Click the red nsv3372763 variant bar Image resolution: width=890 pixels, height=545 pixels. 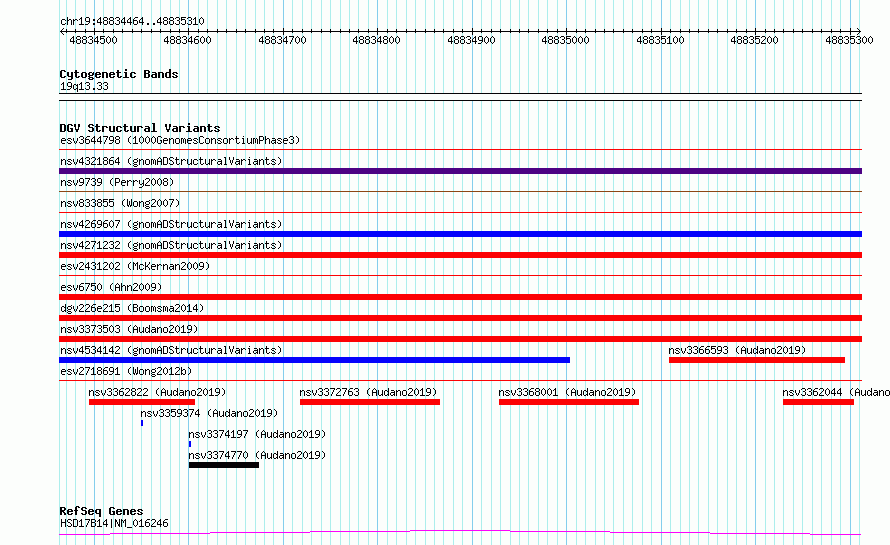370,402
